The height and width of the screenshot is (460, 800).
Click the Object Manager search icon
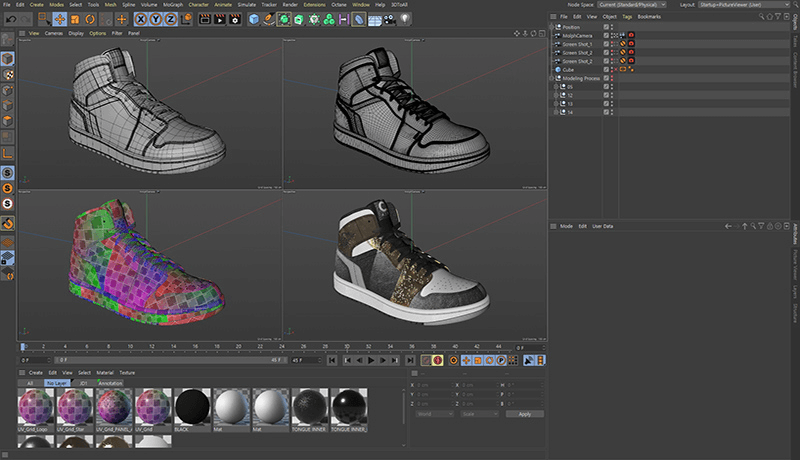tap(762, 17)
